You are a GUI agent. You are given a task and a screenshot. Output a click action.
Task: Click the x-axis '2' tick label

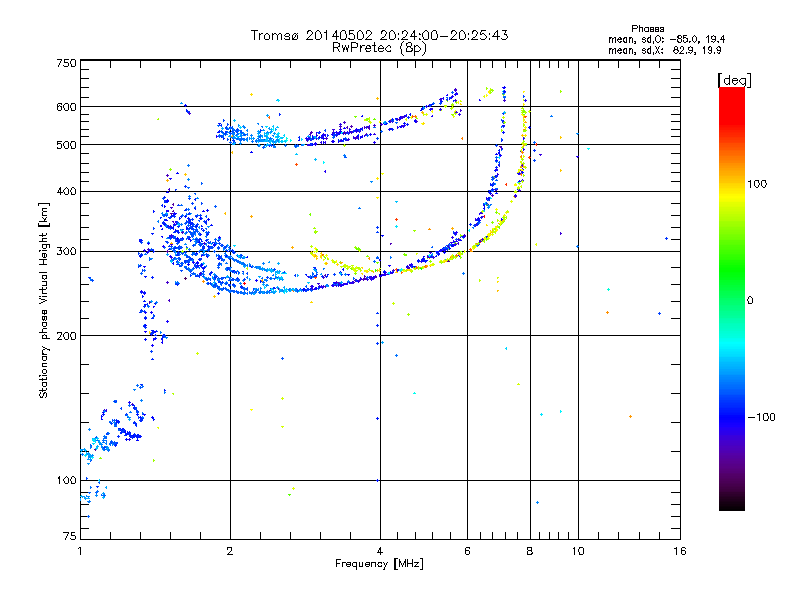pos(230,551)
